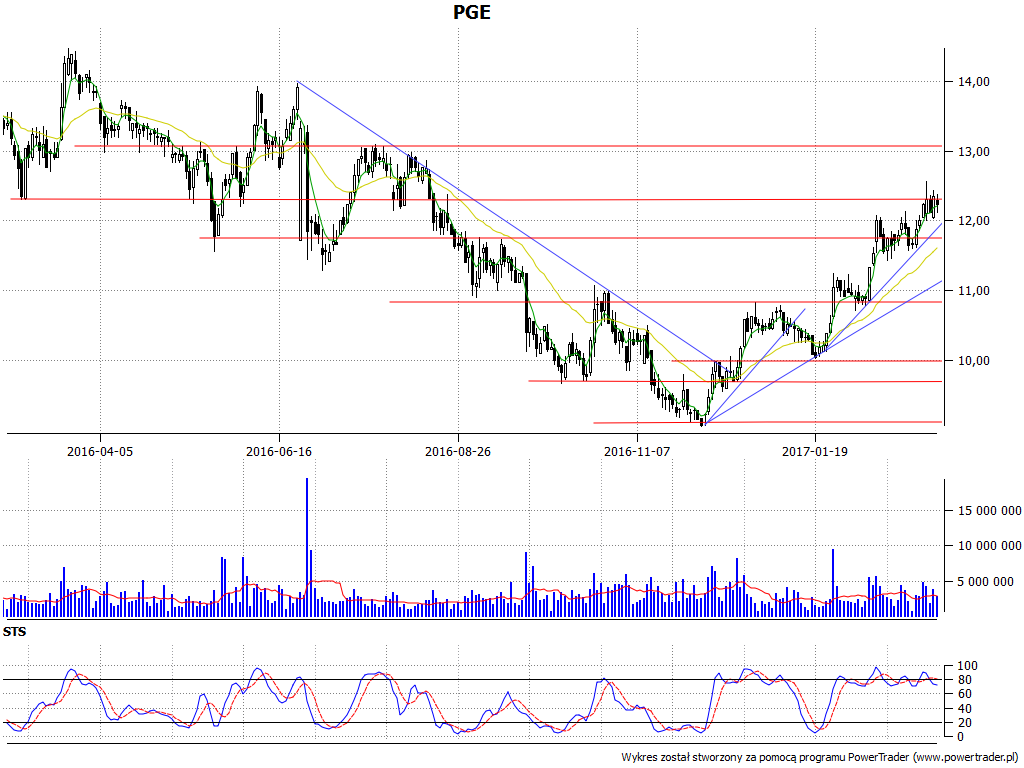Click the 100 level on STS scale
Viewport: 1024px width, 768px height.
click(967, 666)
